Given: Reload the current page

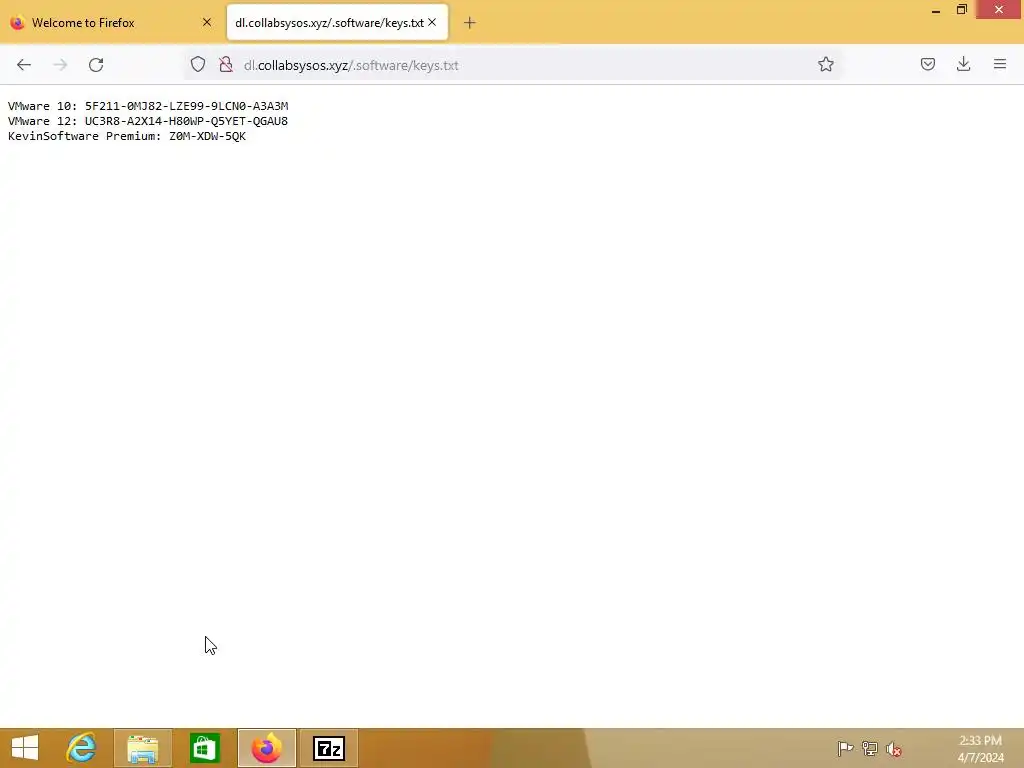Looking at the screenshot, I should (x=96, y=65).
